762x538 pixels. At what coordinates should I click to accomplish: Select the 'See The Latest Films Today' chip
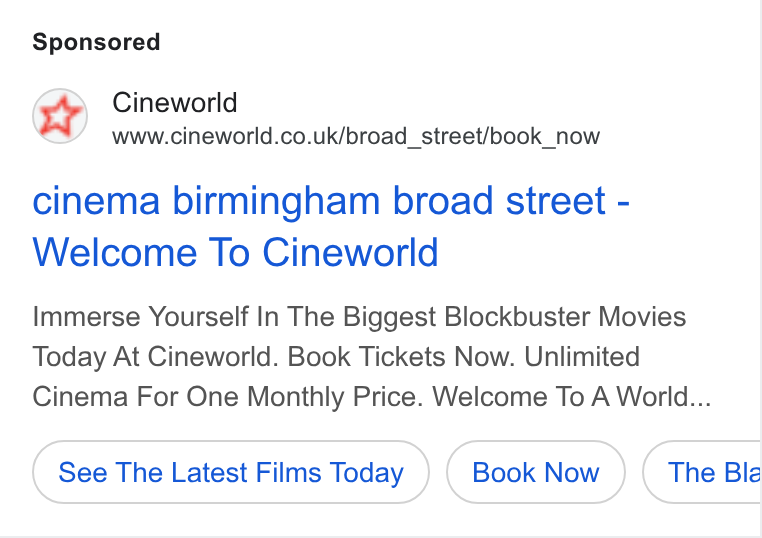(231, 472)
